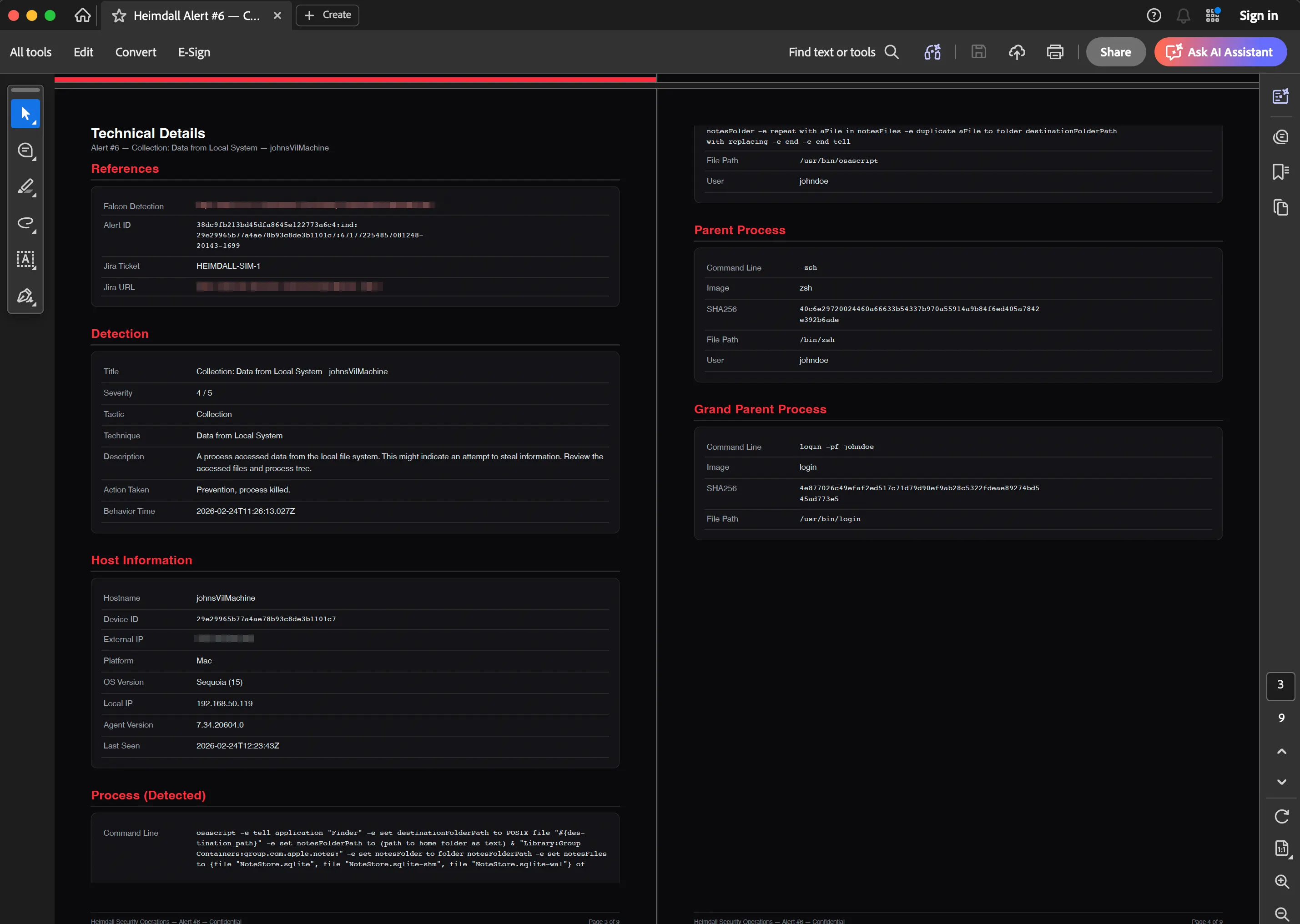The height and width of the screenshot is (924, 1300).
Task: Open the Help question mark icon
Action: click(1154, 15)
